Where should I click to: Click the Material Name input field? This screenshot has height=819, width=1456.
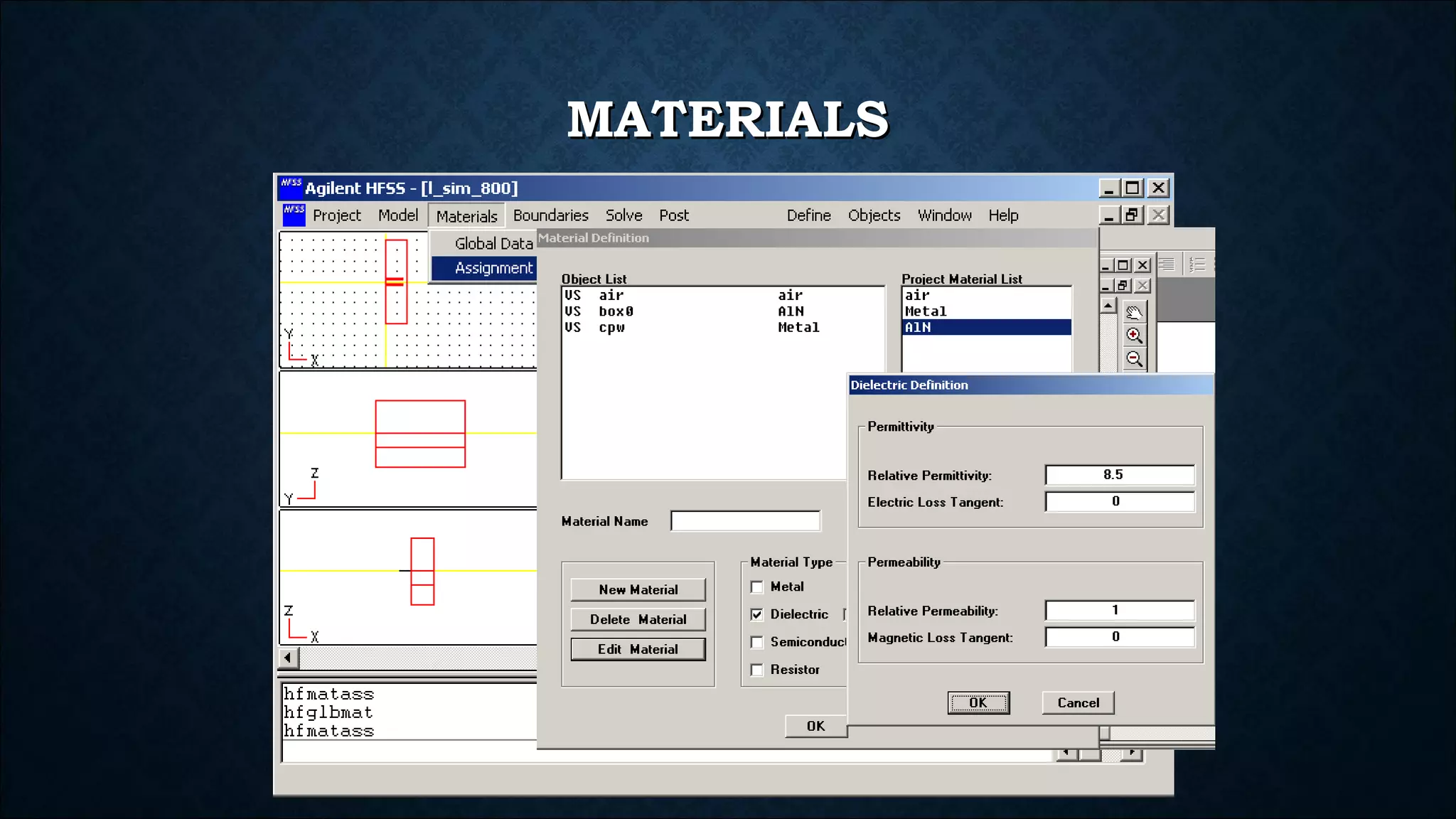pyautogui.click(x=745, y=521)
